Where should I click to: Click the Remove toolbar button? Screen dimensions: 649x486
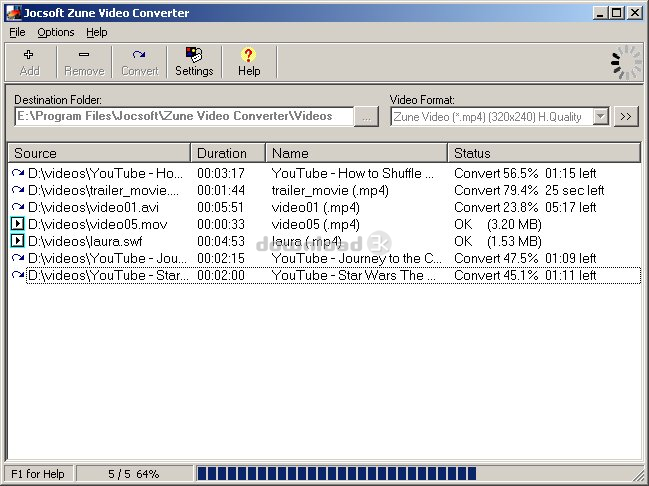pyautogui.click(x=84, y=63)
